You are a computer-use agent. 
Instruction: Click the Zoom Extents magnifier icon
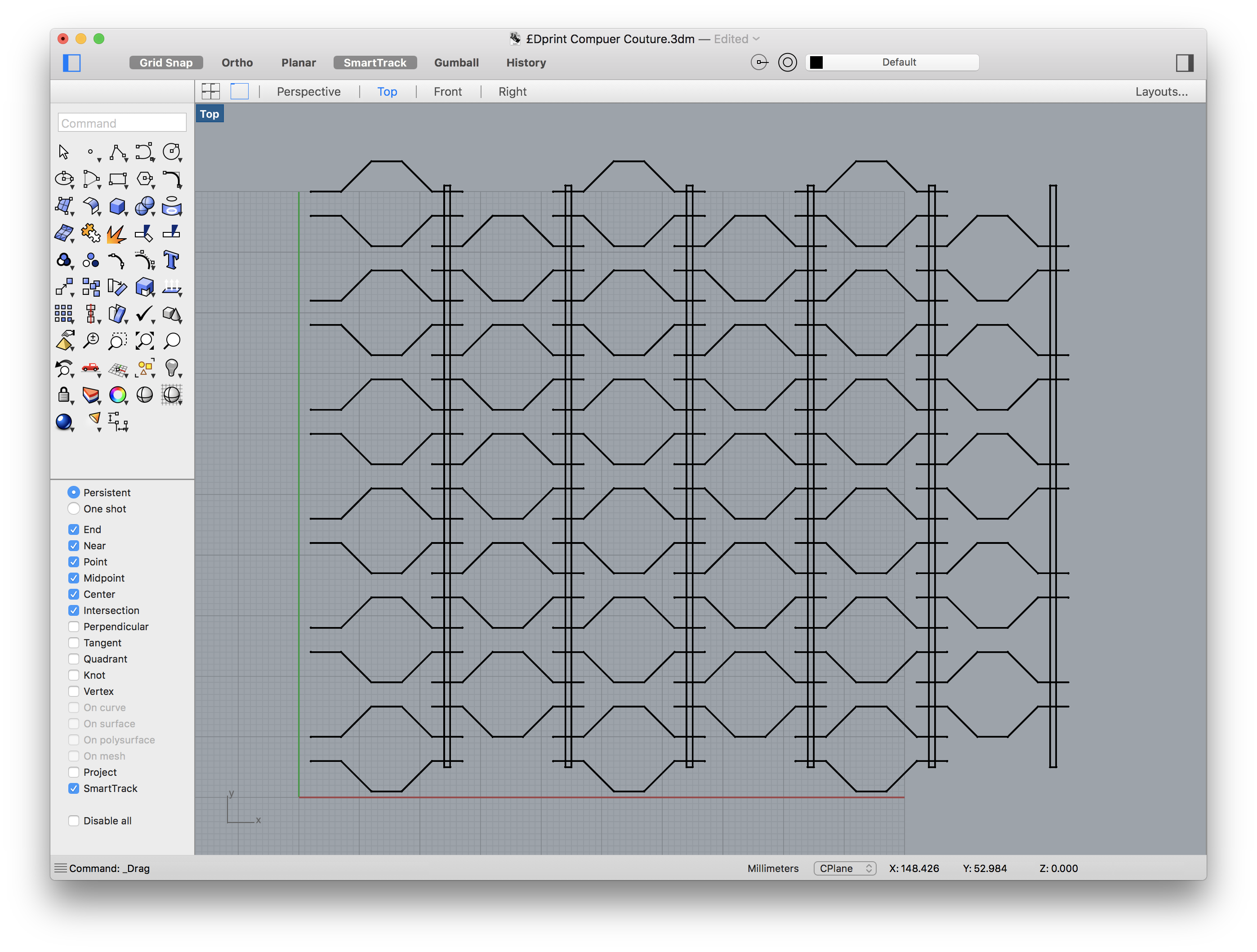click(x=144, y=341)
